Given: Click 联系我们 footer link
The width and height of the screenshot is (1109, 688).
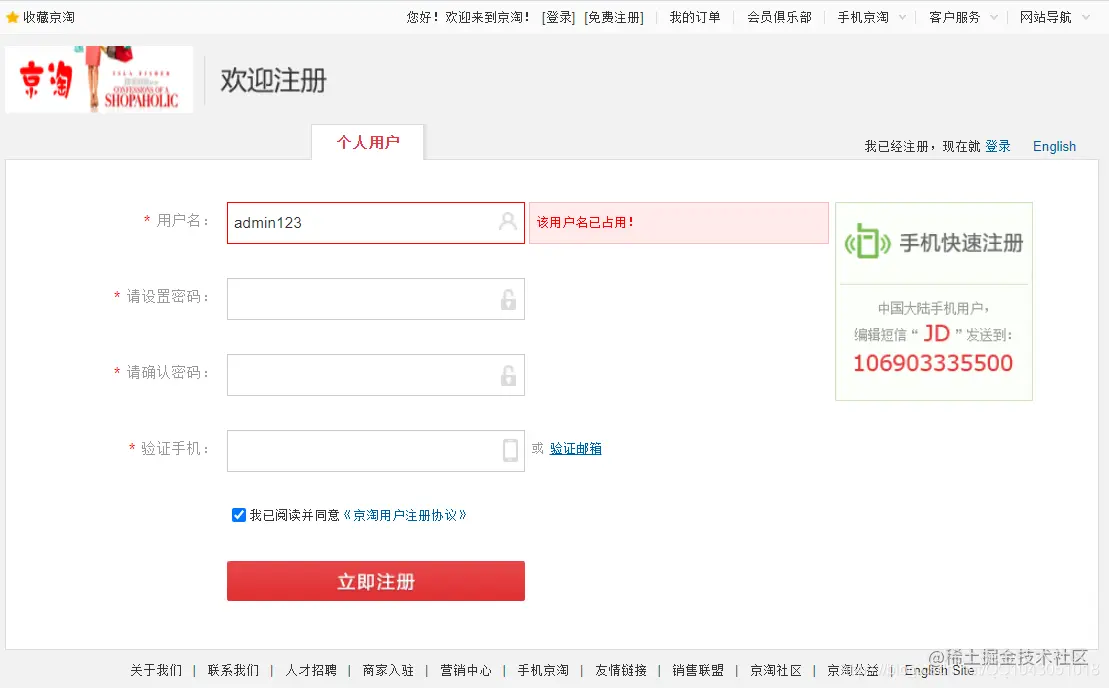Looking at the screenshot, I should pyautogui.click(x=233, y=670).
